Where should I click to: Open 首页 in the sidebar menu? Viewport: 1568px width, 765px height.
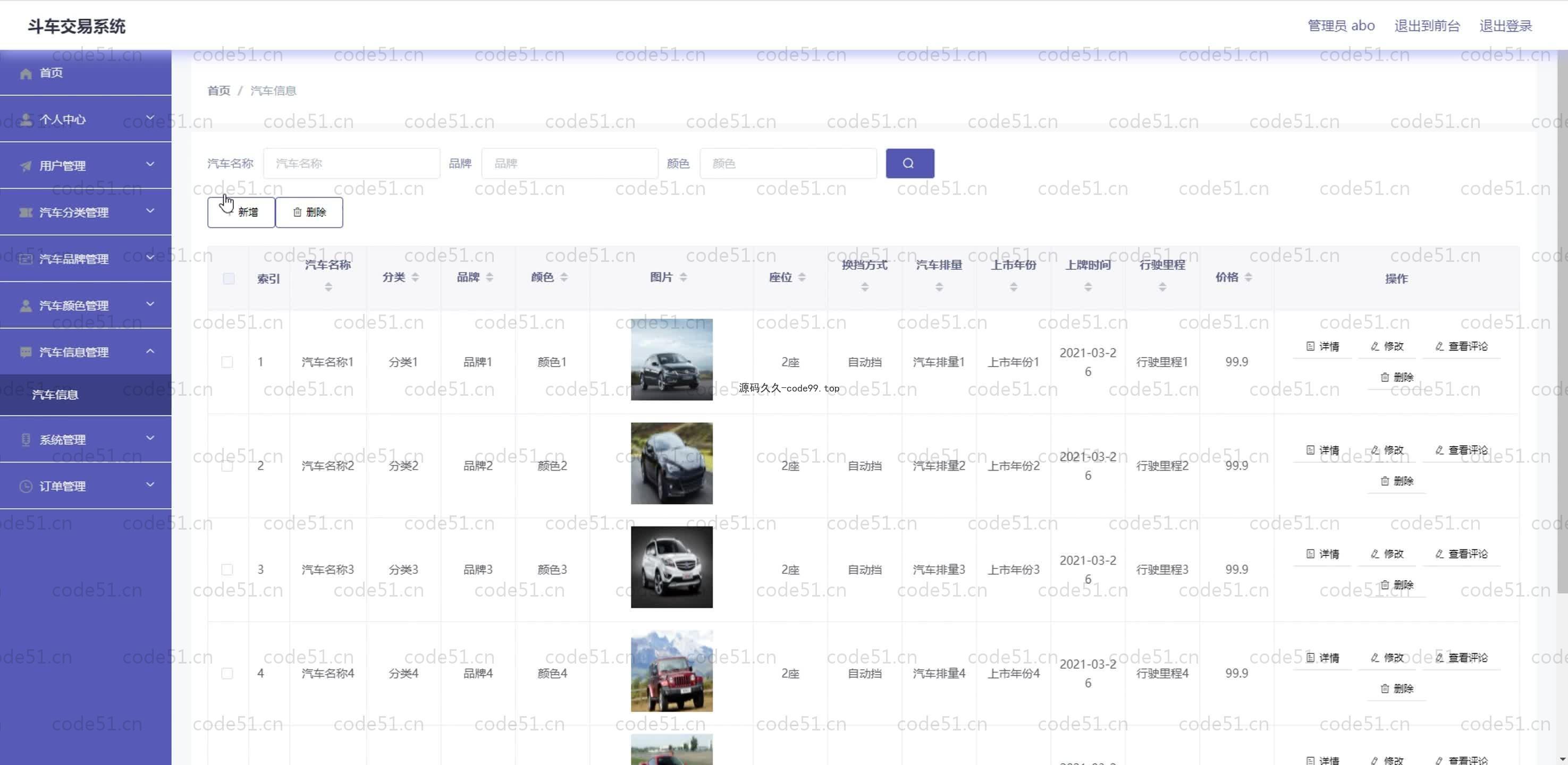click(x=85, y=73)
